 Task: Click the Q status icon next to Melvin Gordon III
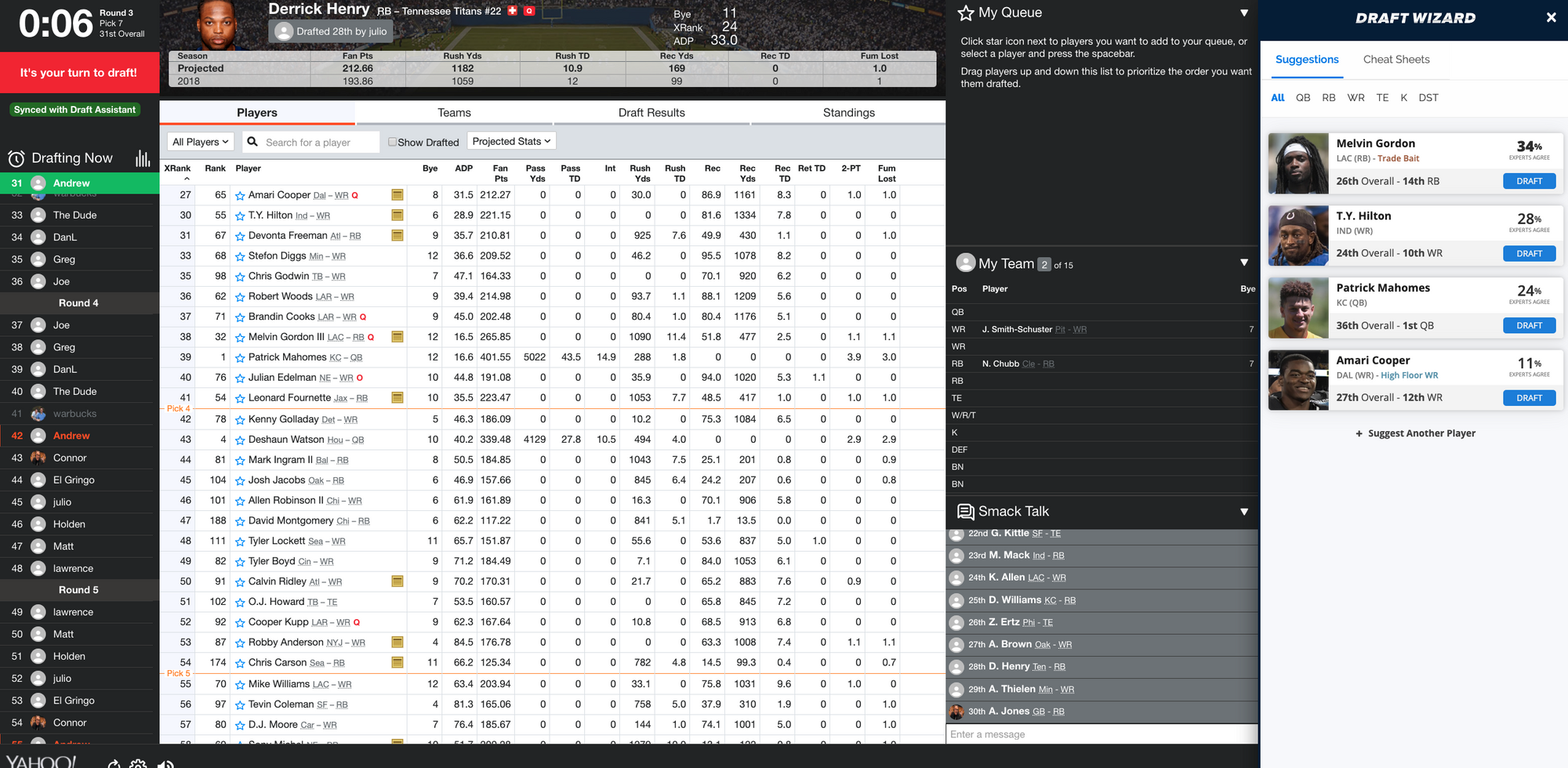pos(371,338)
